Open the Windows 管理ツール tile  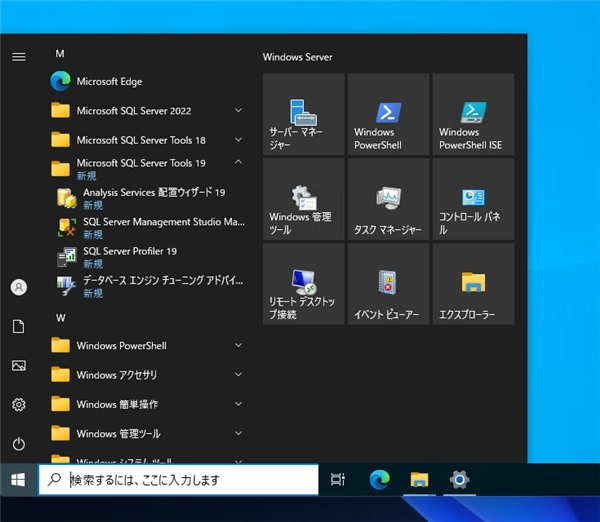tap(304, 199)
